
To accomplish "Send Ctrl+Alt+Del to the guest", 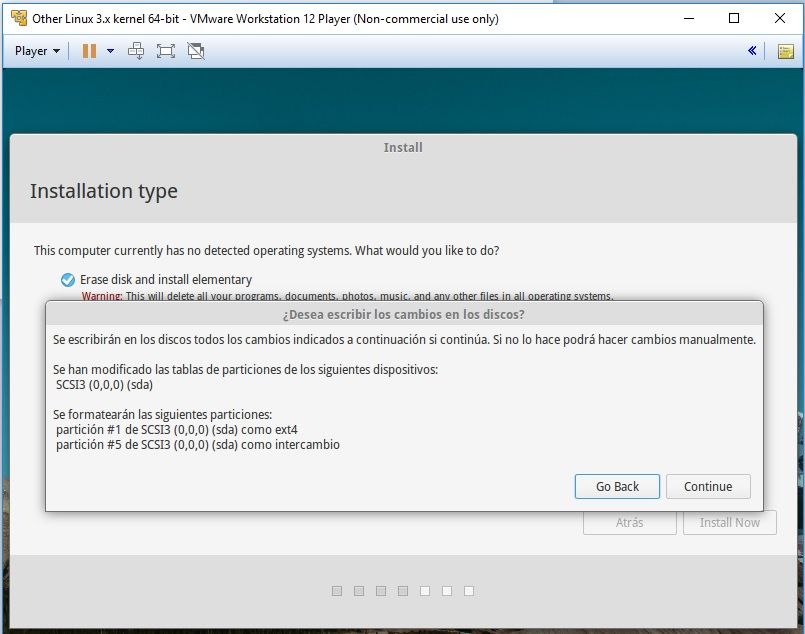I will tap(136, 51).
